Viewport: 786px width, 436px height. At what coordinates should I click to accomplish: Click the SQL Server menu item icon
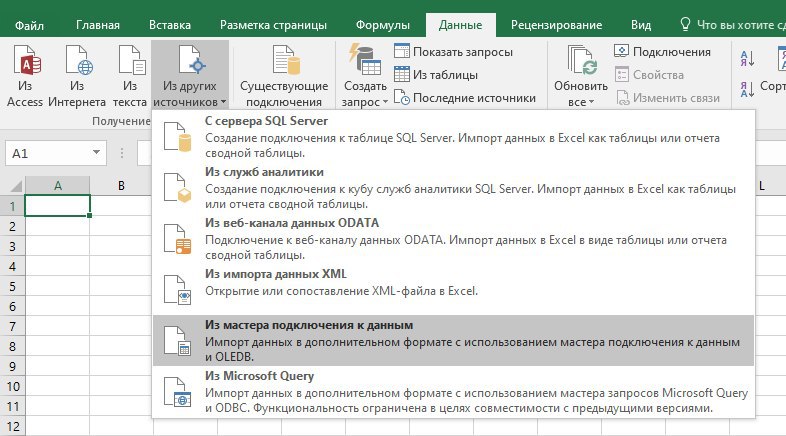click(177, 136)
